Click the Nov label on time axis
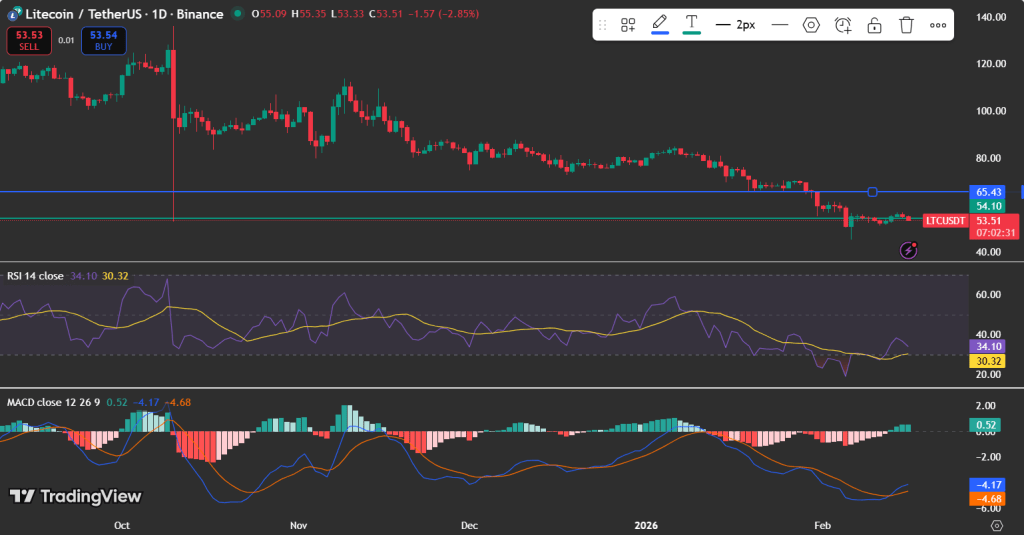 click(x=298, y=525)
